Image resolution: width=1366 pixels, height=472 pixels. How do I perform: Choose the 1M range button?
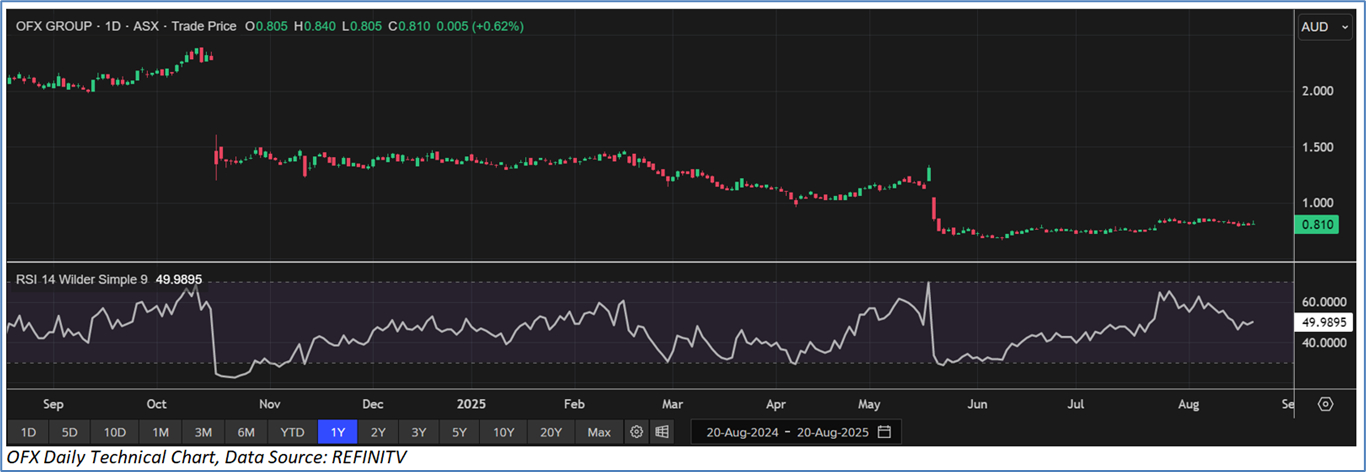[160, 432]
